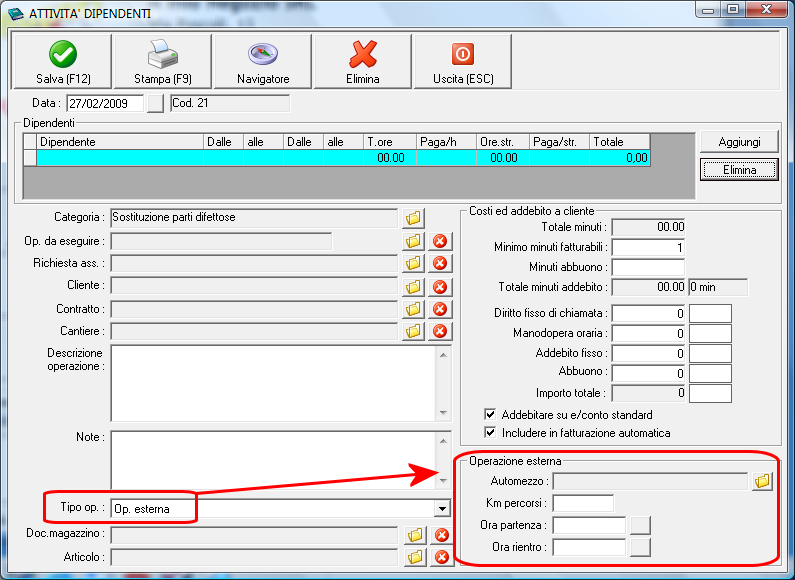795x580 pixels.
Task: Browse Contratto with folder icon
Action: (413, 309)
